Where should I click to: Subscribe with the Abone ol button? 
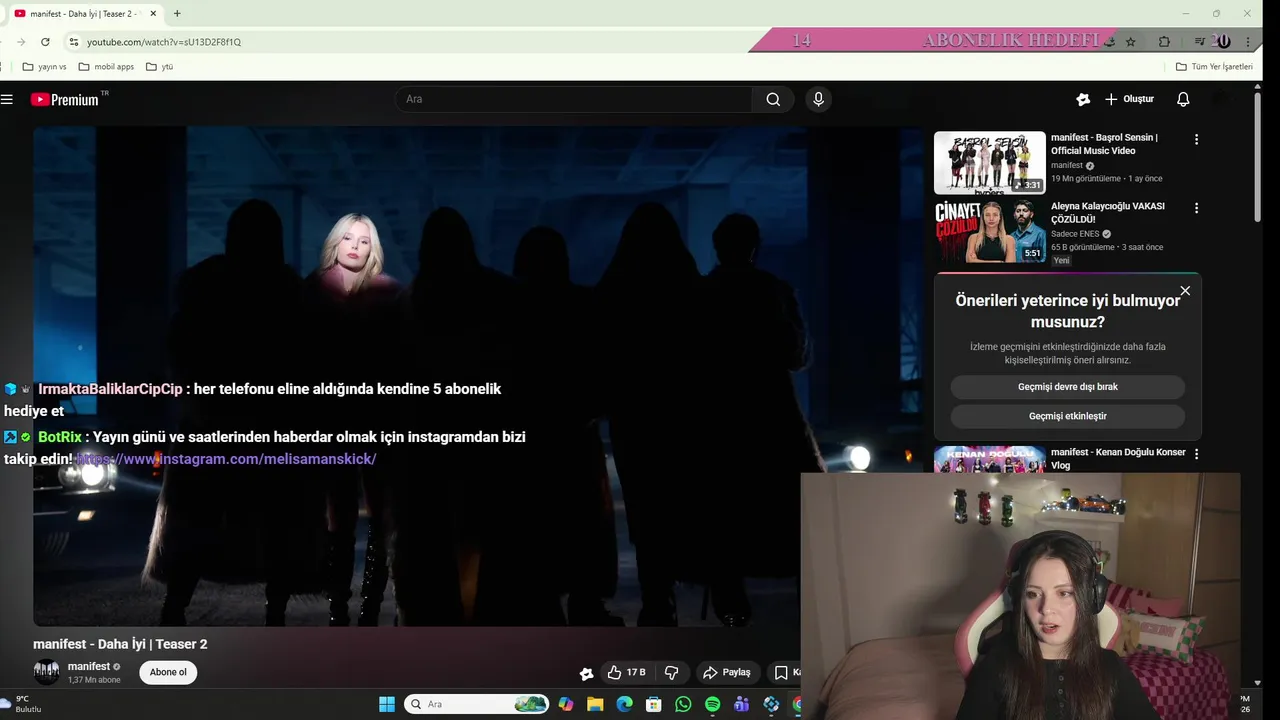[x=168, y=672]
